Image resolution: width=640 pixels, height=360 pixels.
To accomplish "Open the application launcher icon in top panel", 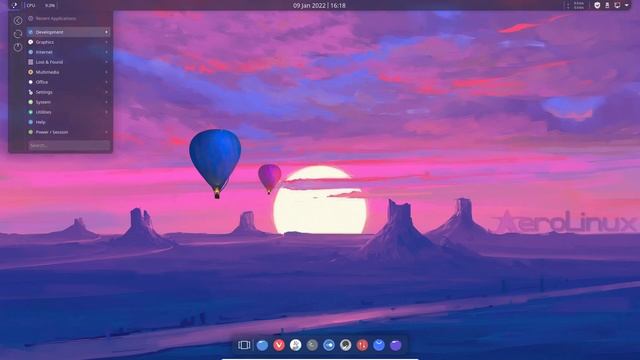I will pyautogui.click(x=15, y=5).
